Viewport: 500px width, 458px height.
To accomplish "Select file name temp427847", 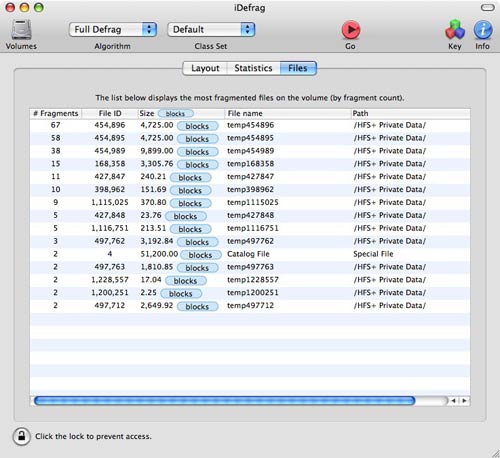I will point(250,177).
